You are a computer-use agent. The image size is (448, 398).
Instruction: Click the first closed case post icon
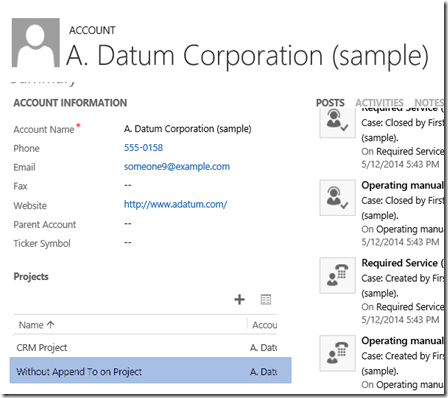click(x=337, y=121)
